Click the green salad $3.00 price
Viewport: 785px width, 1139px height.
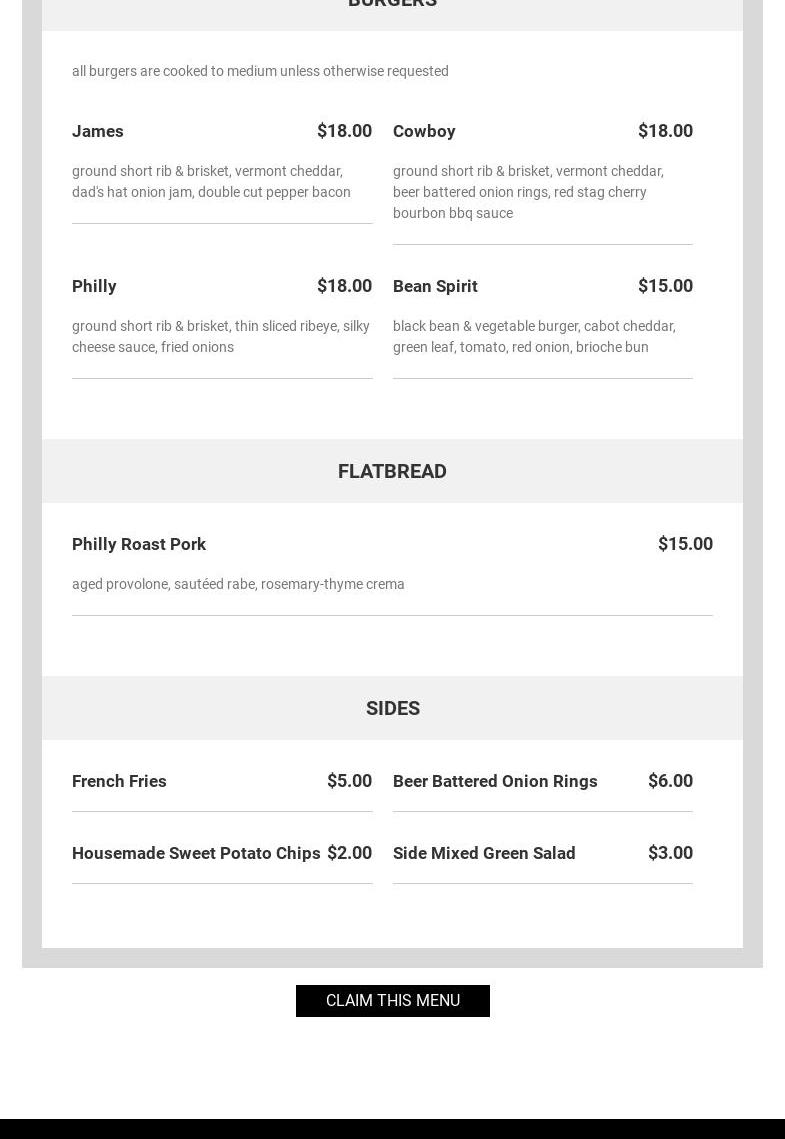pyautogui.click(x=670, y=853)
